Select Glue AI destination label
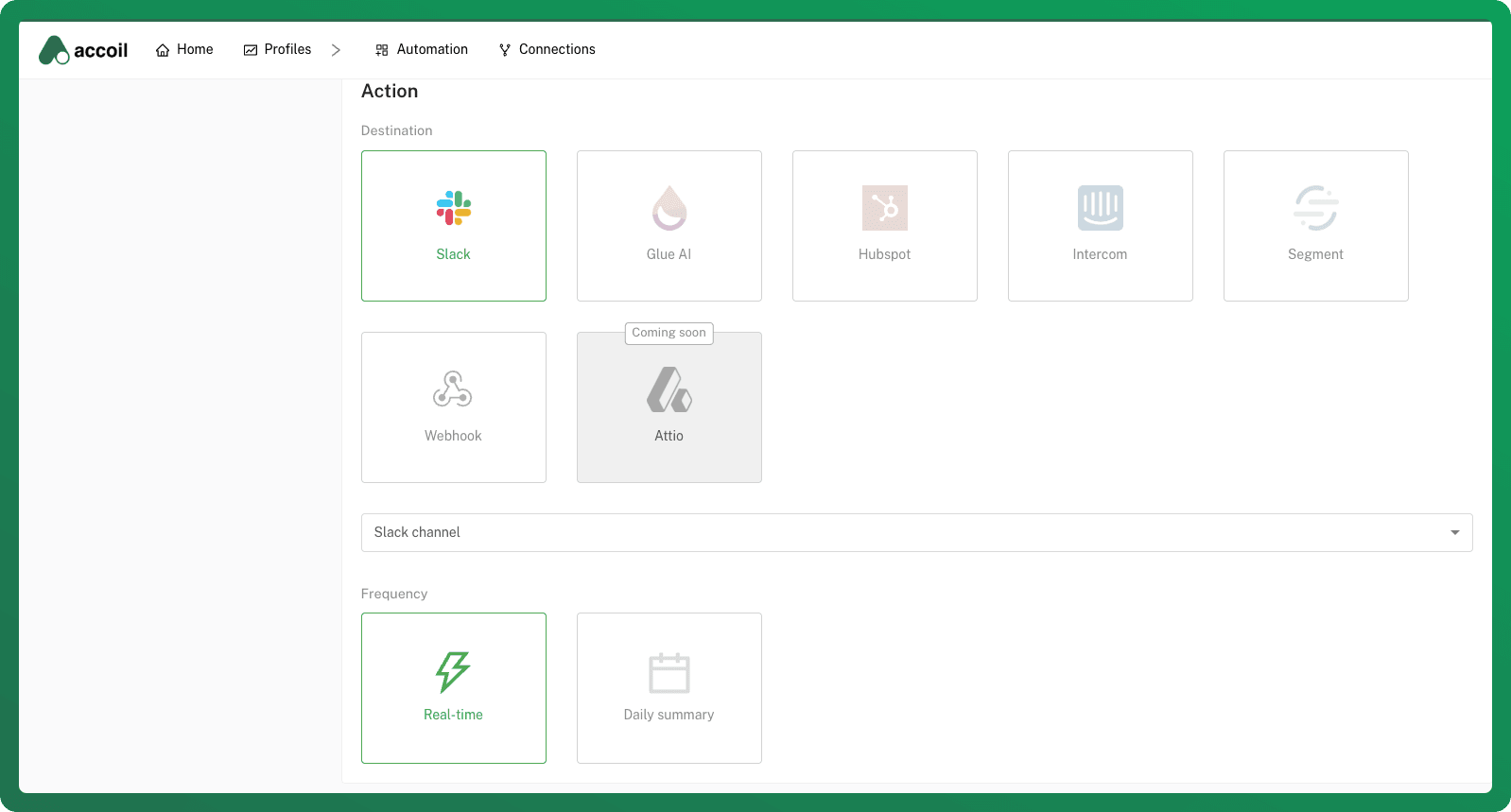The image size is (1511, 812). tap(669, 254)
